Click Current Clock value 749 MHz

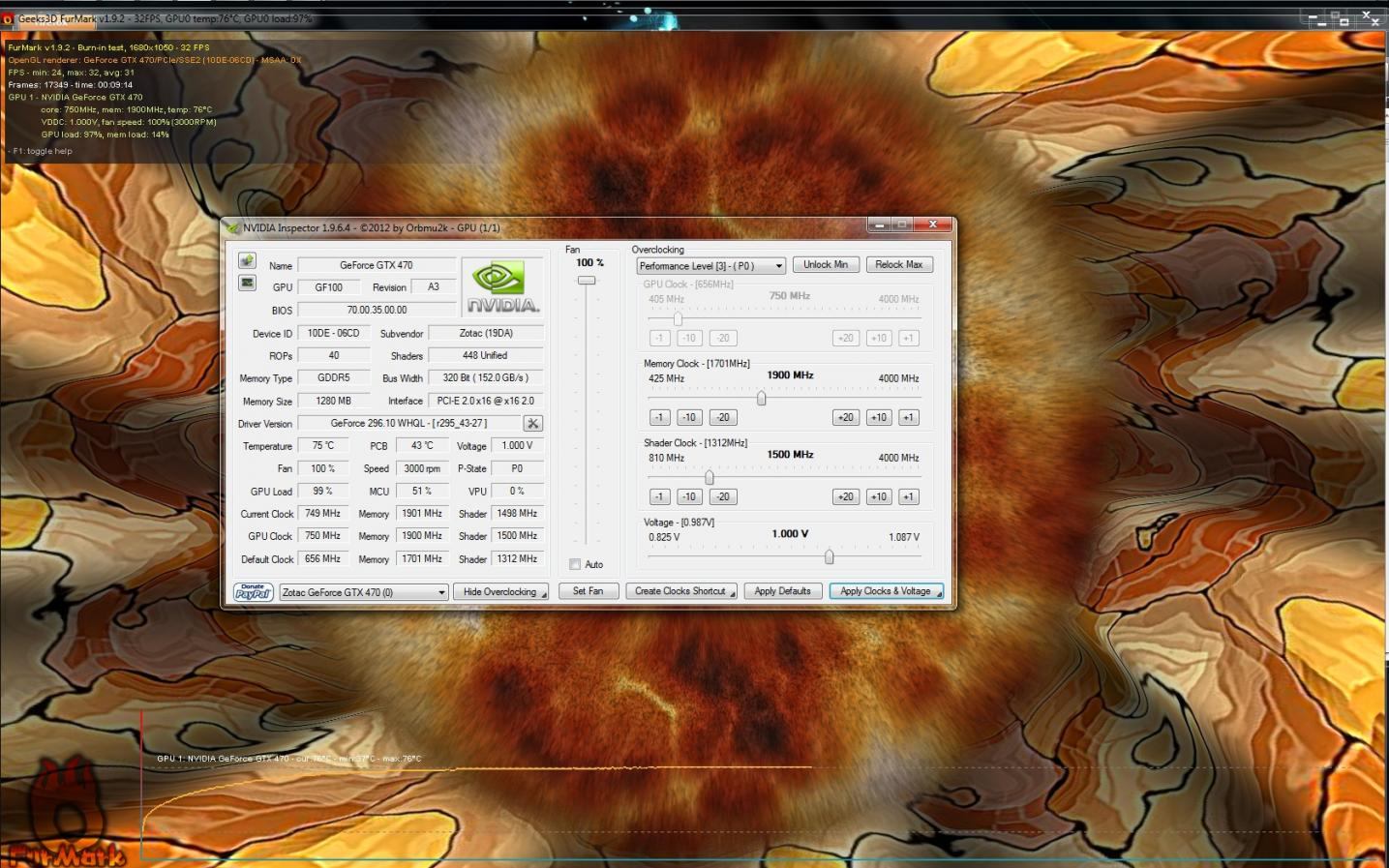click(323, 514)
